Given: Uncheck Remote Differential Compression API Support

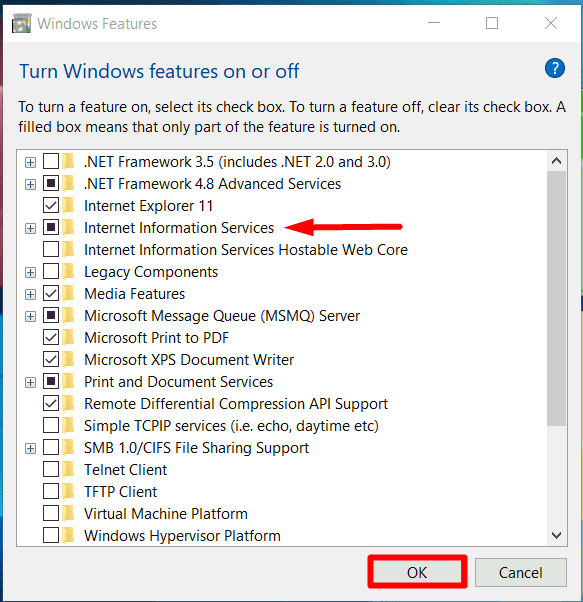Looking at the screenshot, I should pyautogui.click(x=51, y=403).
